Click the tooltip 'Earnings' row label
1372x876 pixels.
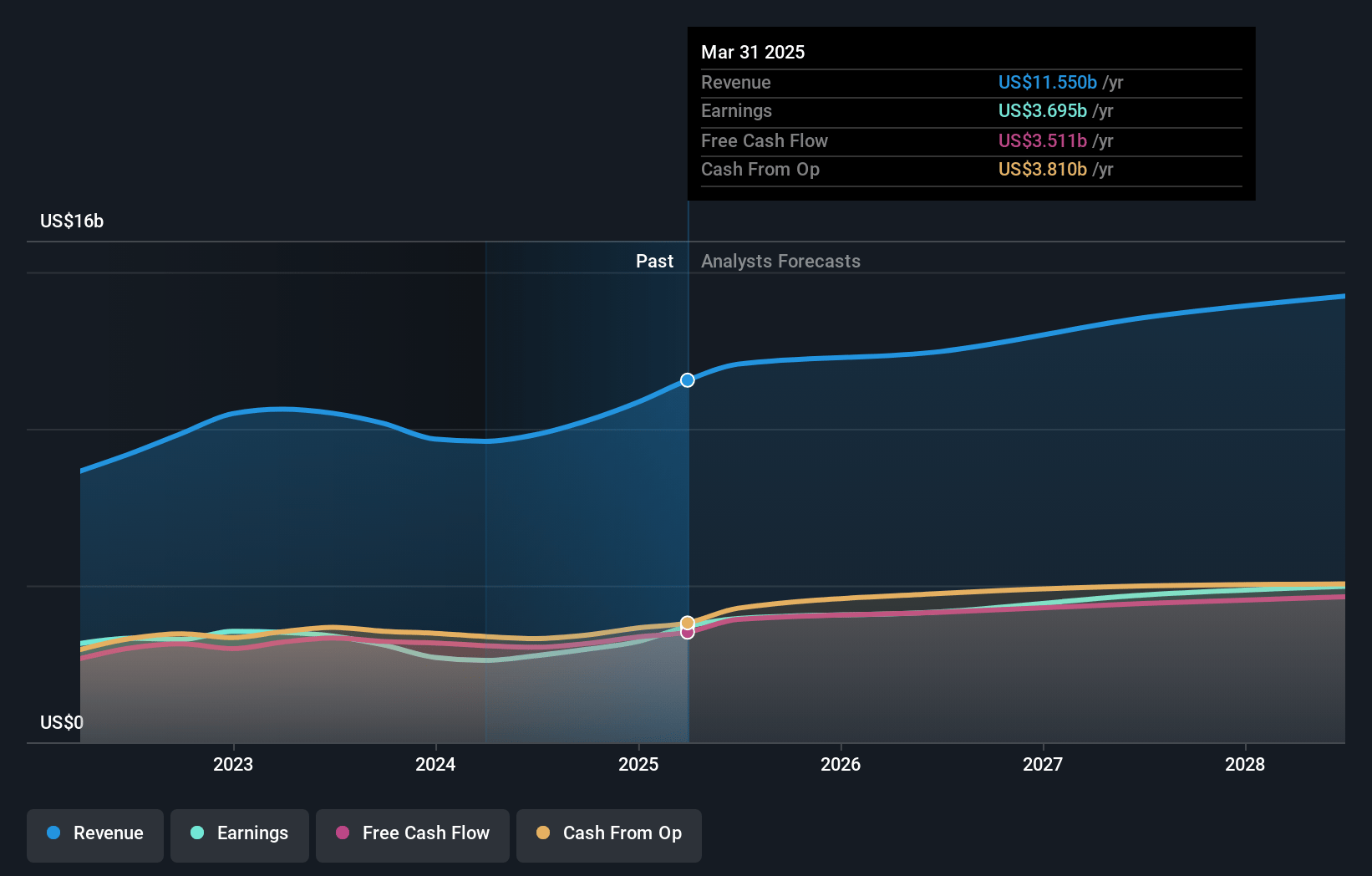(x=737, y=110)
